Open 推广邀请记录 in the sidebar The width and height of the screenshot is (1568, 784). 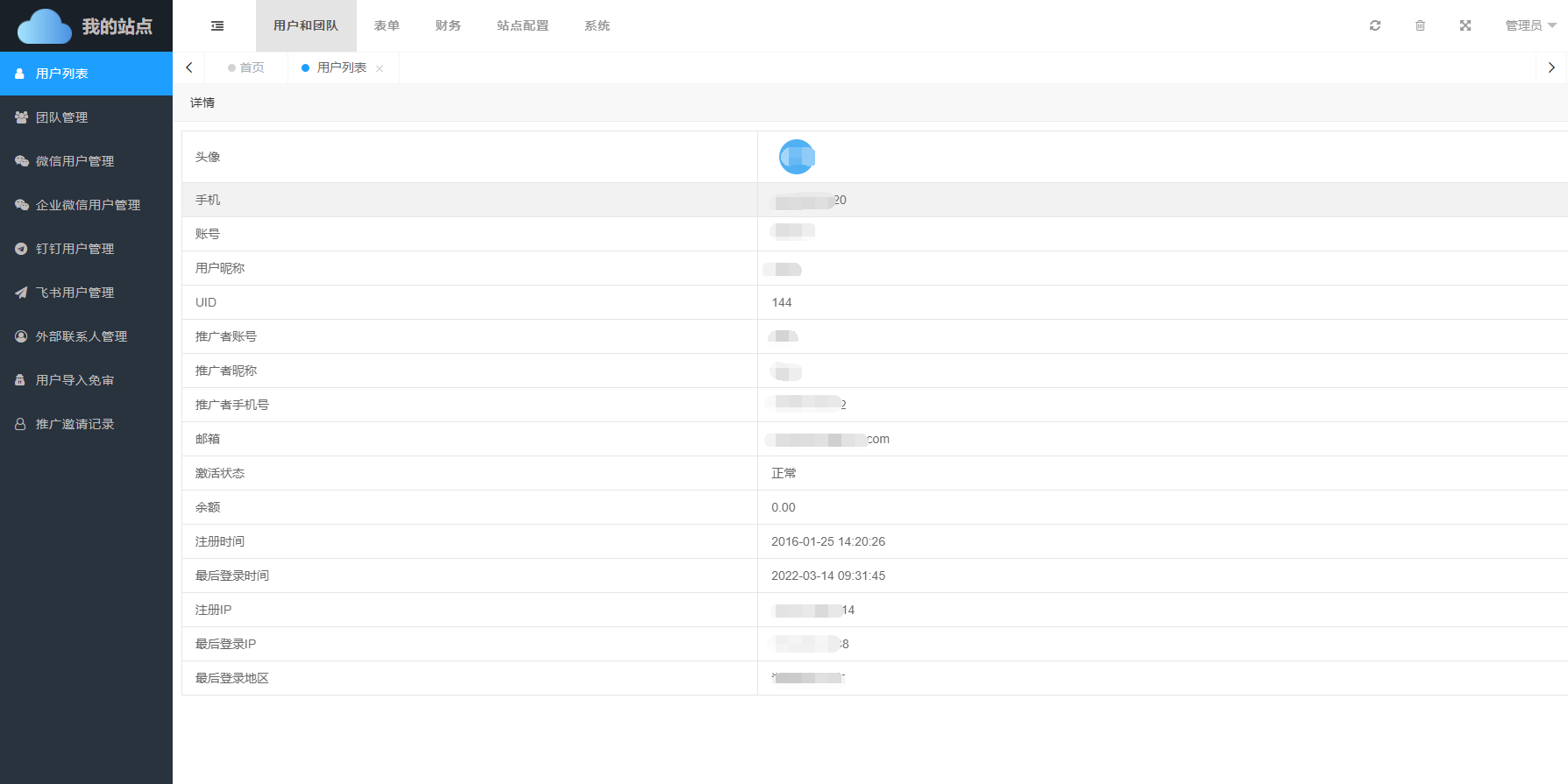(74, 424)
